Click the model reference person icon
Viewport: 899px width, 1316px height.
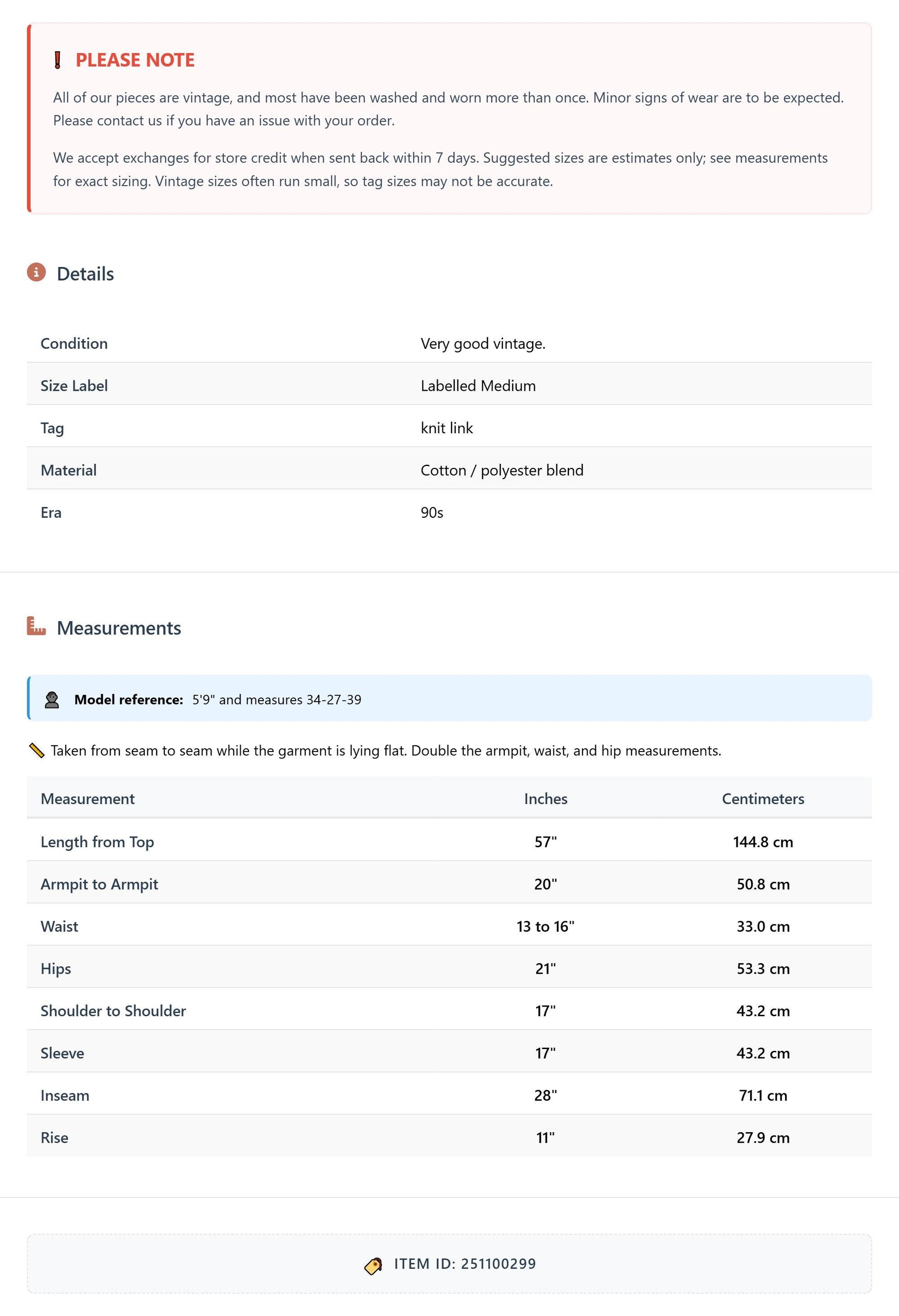52,700
